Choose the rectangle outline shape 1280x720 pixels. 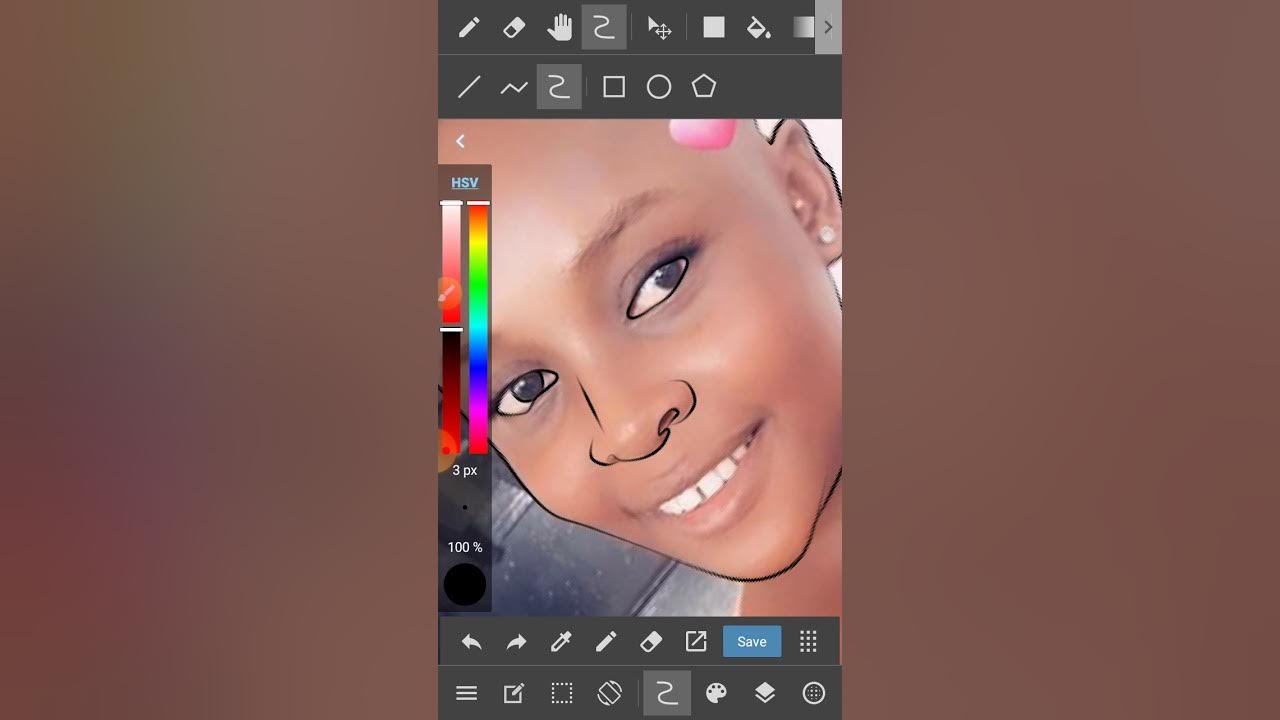pyautogui.click(x=614, y=87)
